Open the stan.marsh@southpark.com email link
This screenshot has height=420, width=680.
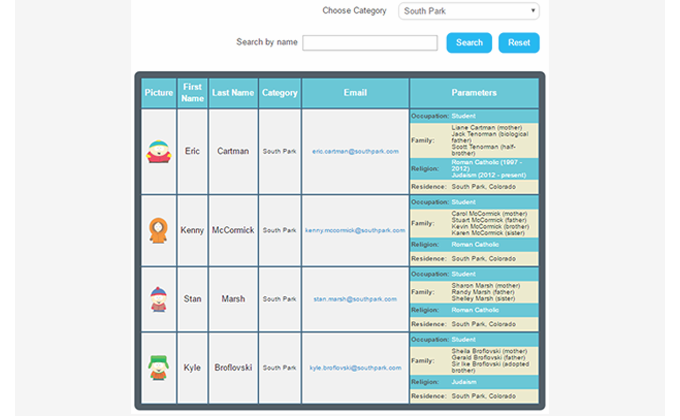coord(355,299)
